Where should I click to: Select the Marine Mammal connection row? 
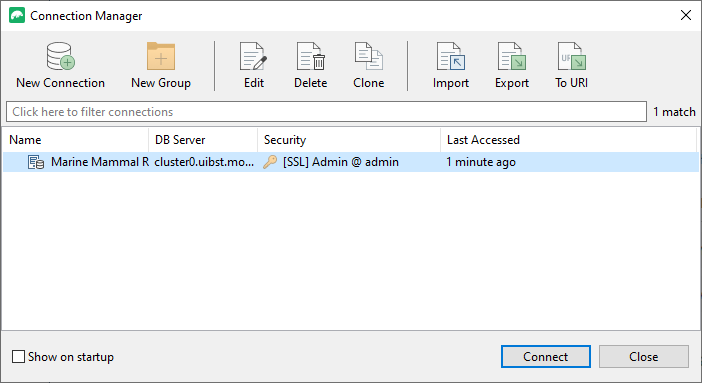pos(351,162)
